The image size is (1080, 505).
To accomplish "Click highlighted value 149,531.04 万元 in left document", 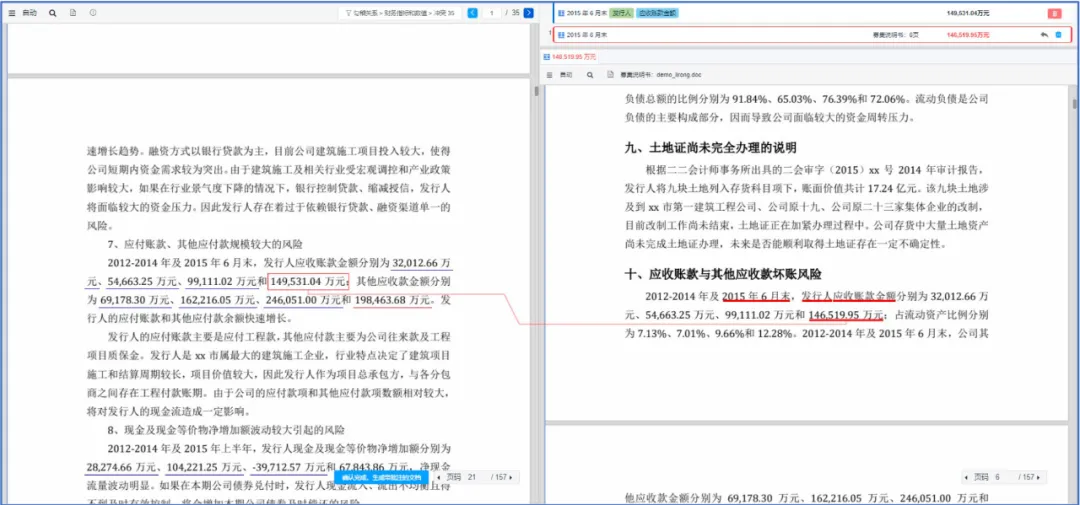I will (308, 281).
